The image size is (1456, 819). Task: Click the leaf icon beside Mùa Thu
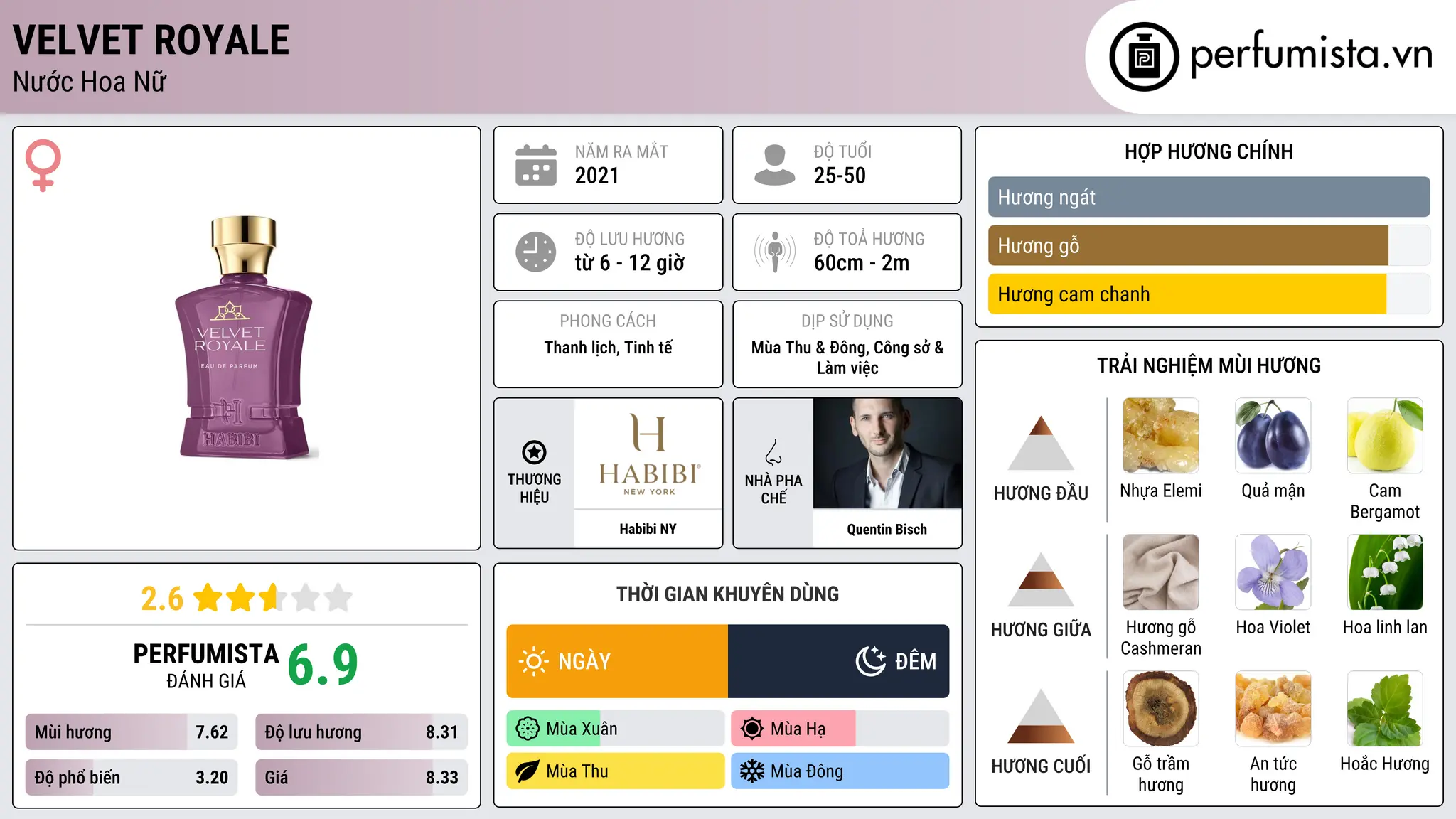click(x=528, y=771)
